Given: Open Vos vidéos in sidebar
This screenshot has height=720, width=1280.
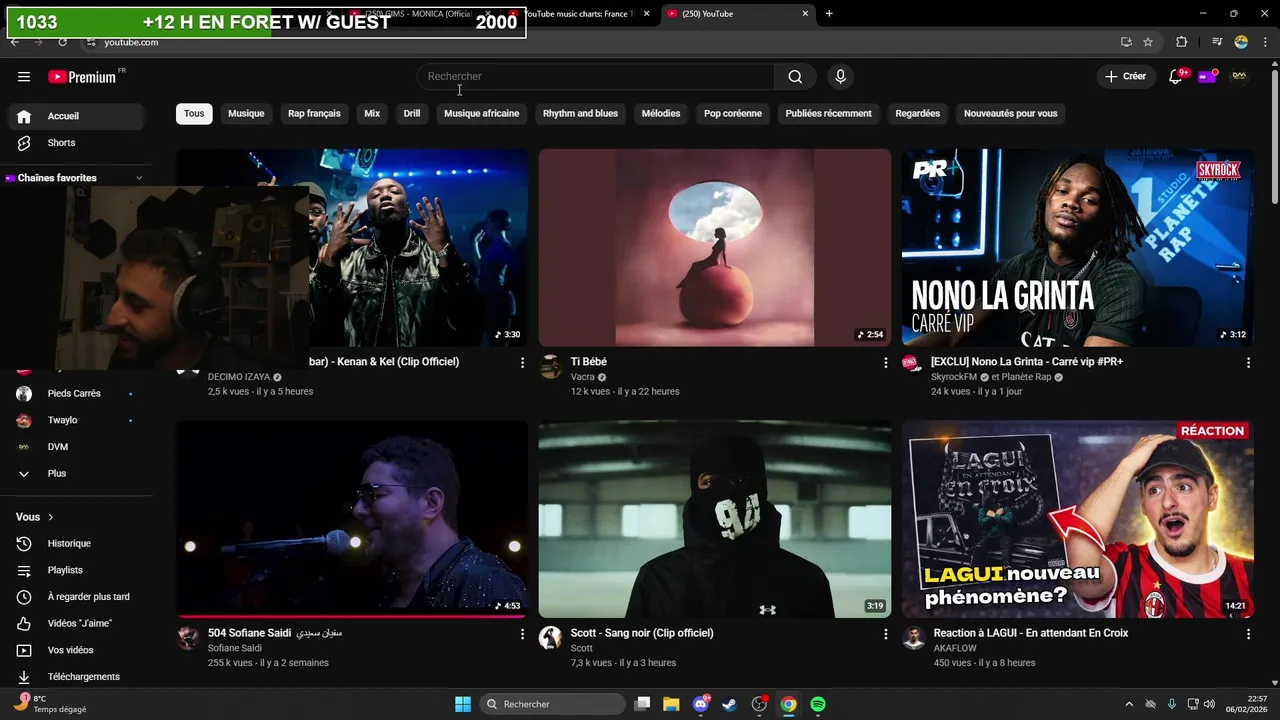Looking at the screenshot, I should [76, 650].
